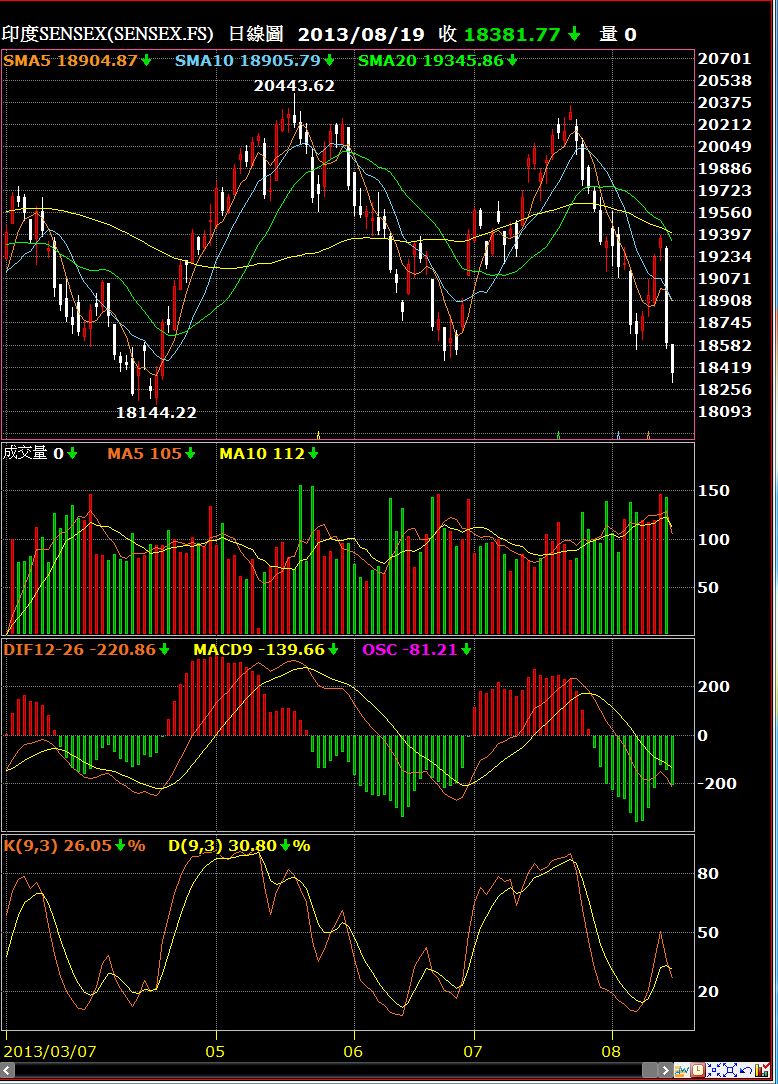Click the 20701 price axis value
The height and width of the screenshot is (1084, 778).
[x=724, y=59]
